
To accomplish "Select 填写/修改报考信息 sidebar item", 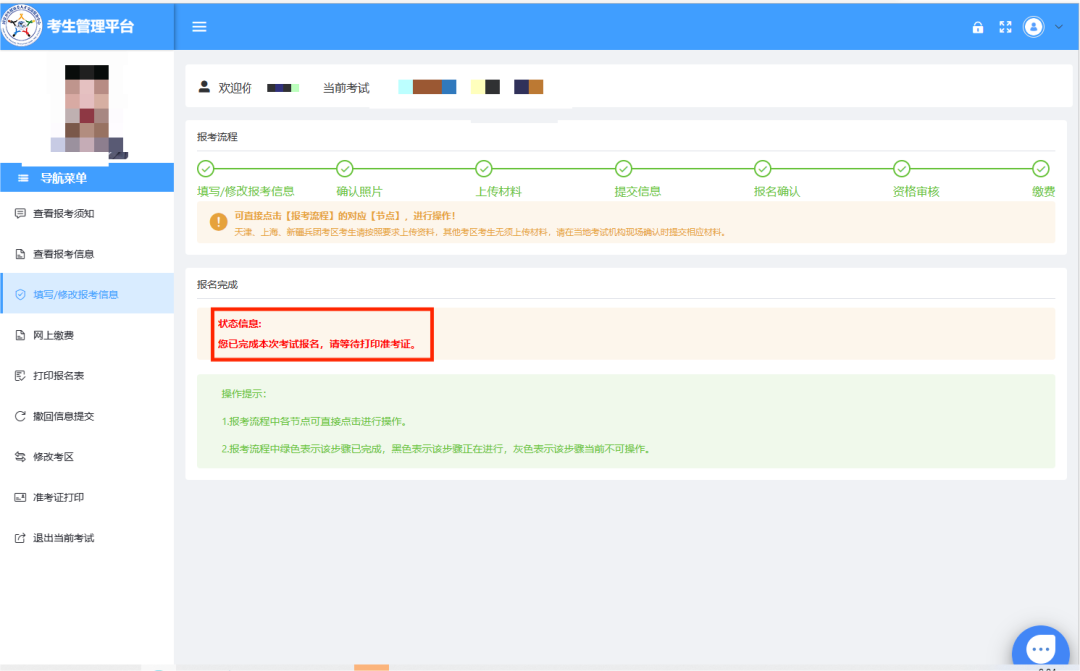I will coord(75,294).
